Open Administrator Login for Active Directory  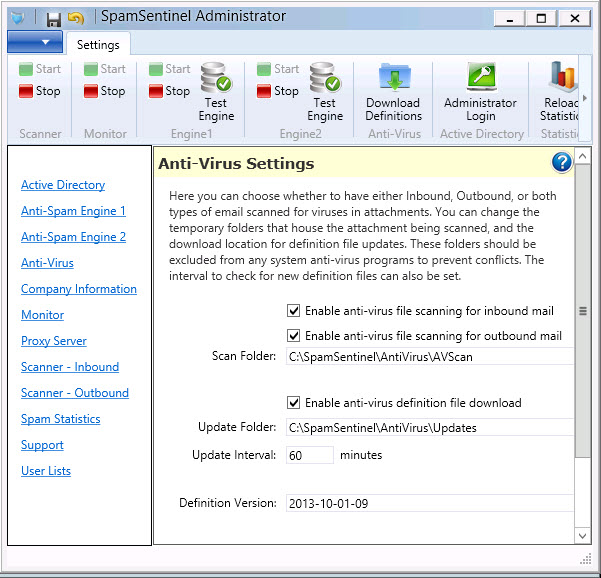click(x=481, y=92)
